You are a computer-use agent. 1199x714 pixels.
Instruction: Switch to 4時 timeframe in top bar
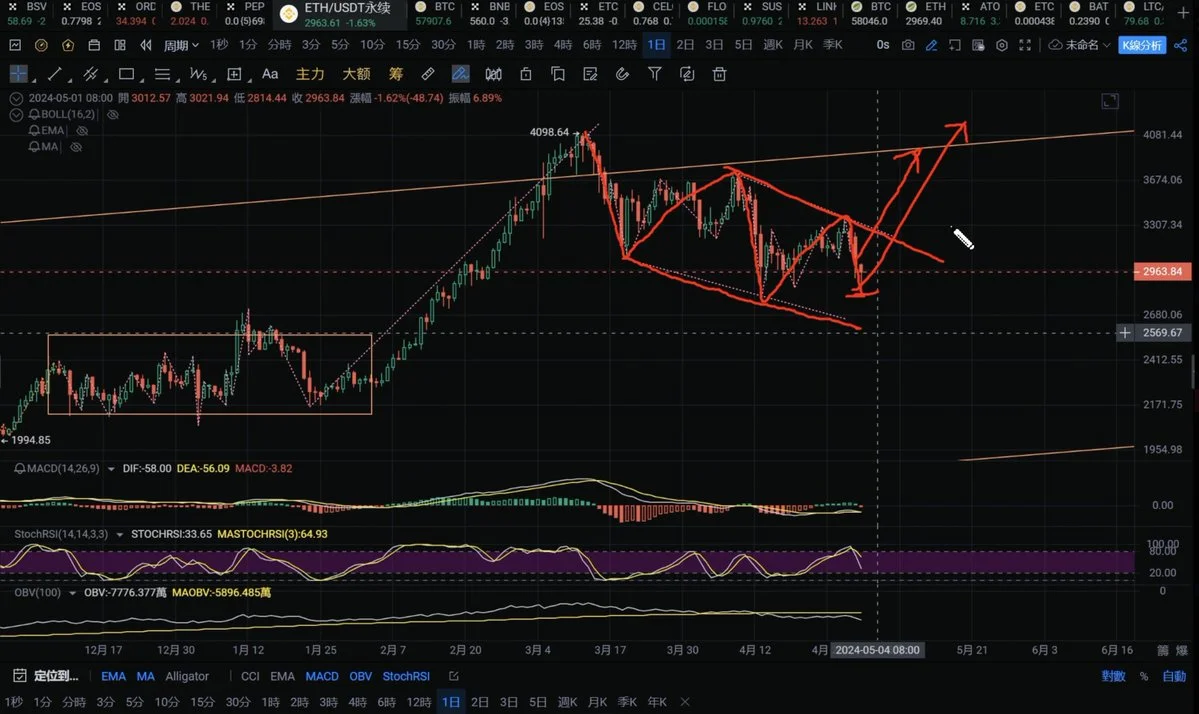563,45
